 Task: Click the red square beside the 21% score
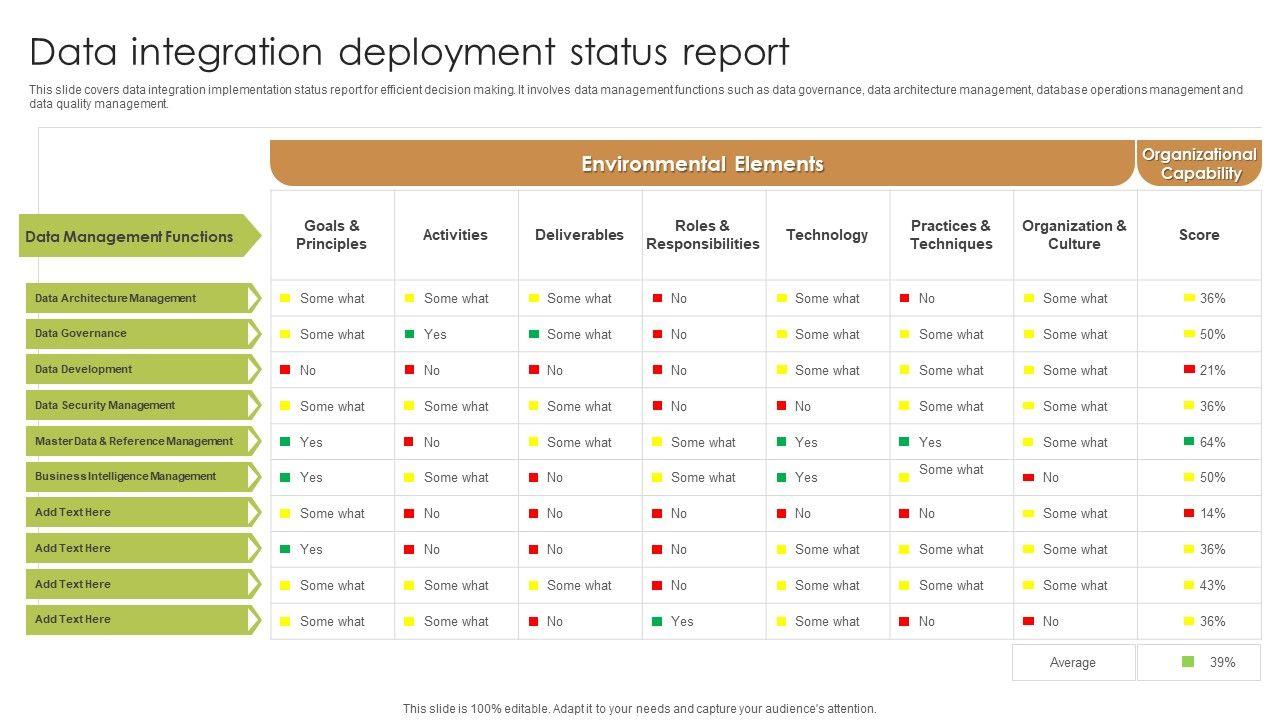tap(1189, 370)
